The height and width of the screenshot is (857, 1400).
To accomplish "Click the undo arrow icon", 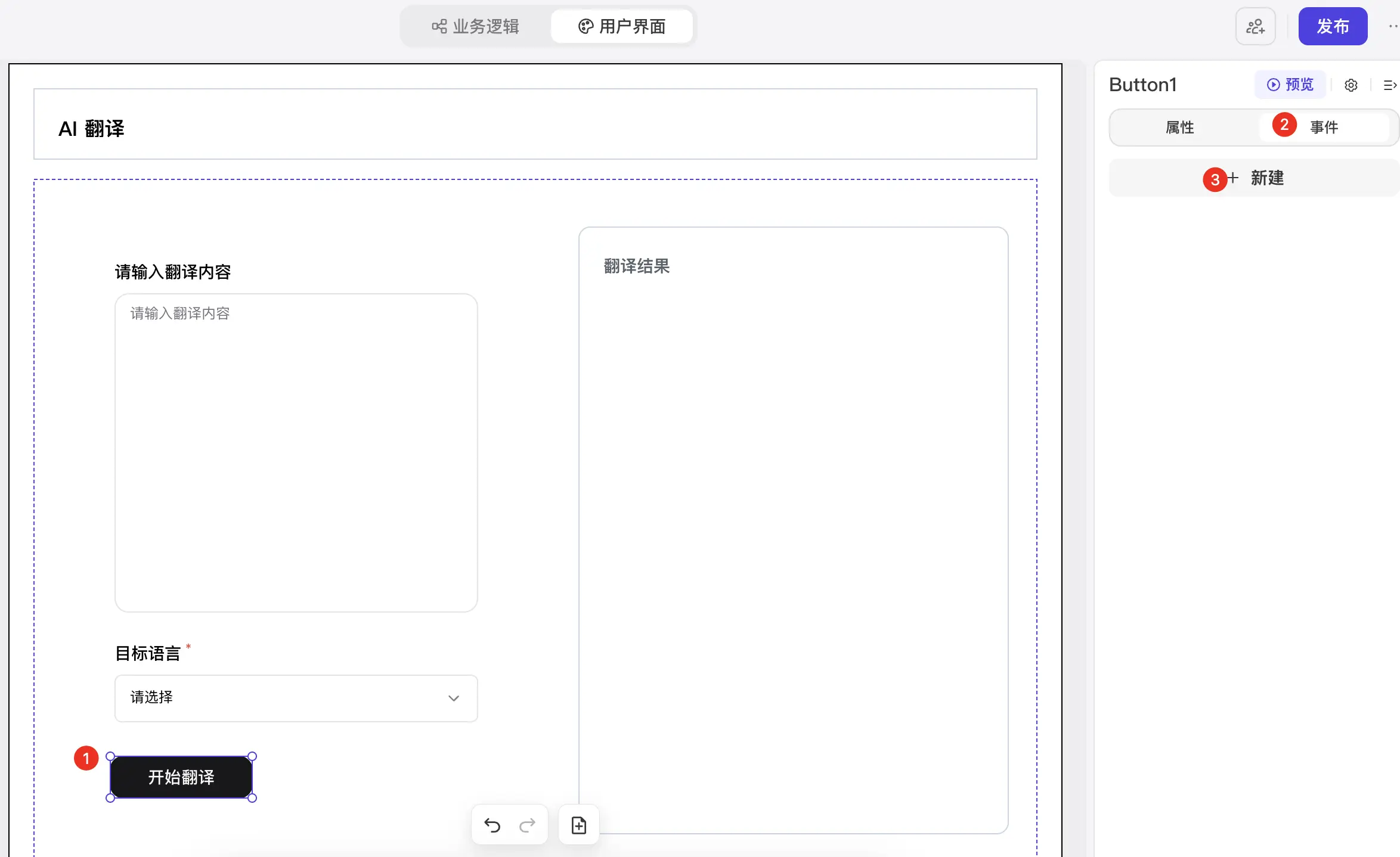I will [492, 825].
